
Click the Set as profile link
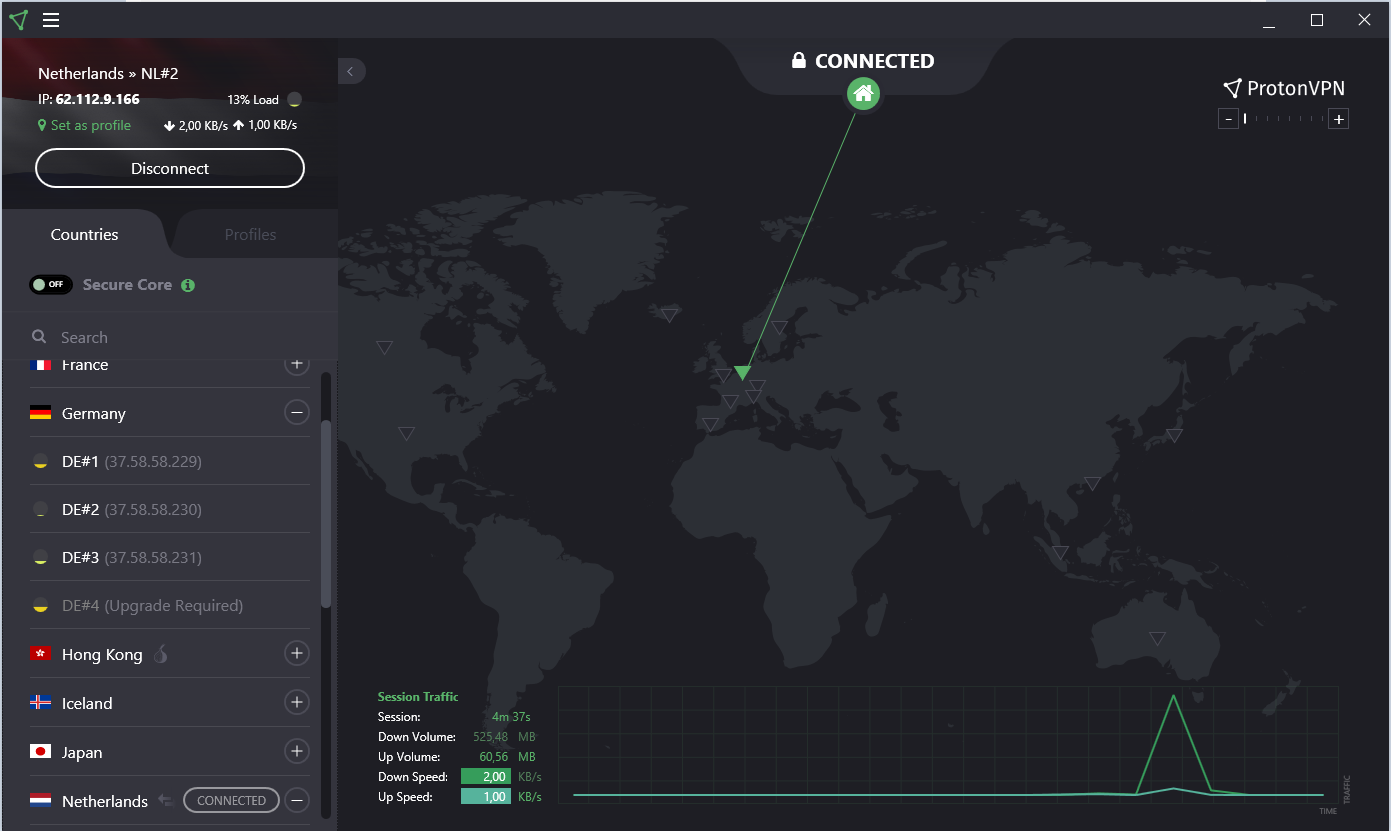point(85,125)
